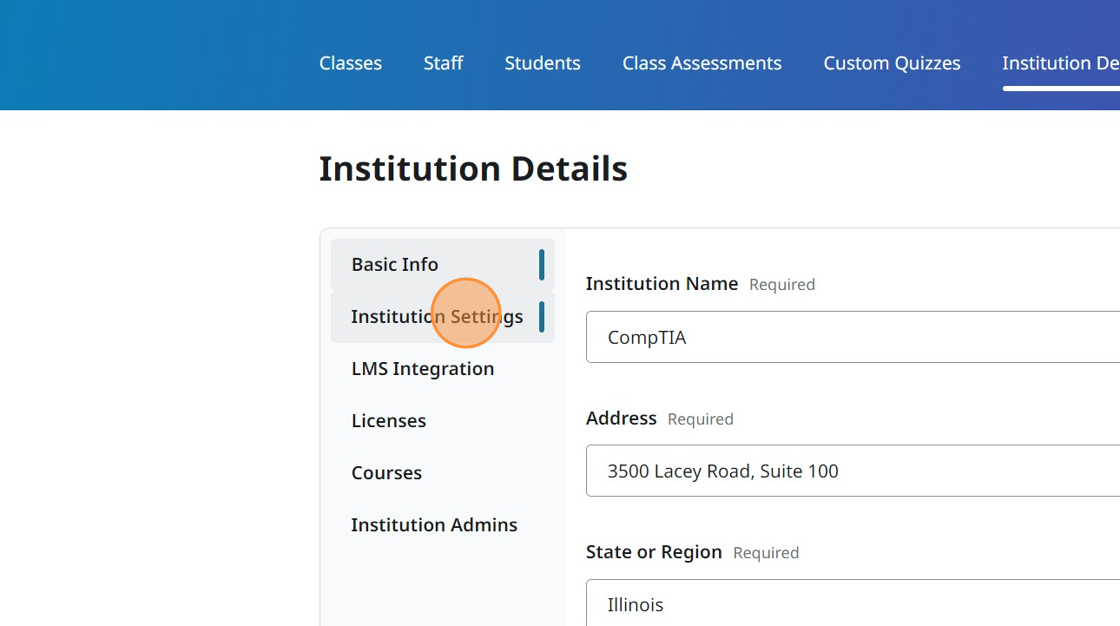The image size is (1120, 626).
Task: Select Institution Settings in the sidebar
Action: [437, 316]
